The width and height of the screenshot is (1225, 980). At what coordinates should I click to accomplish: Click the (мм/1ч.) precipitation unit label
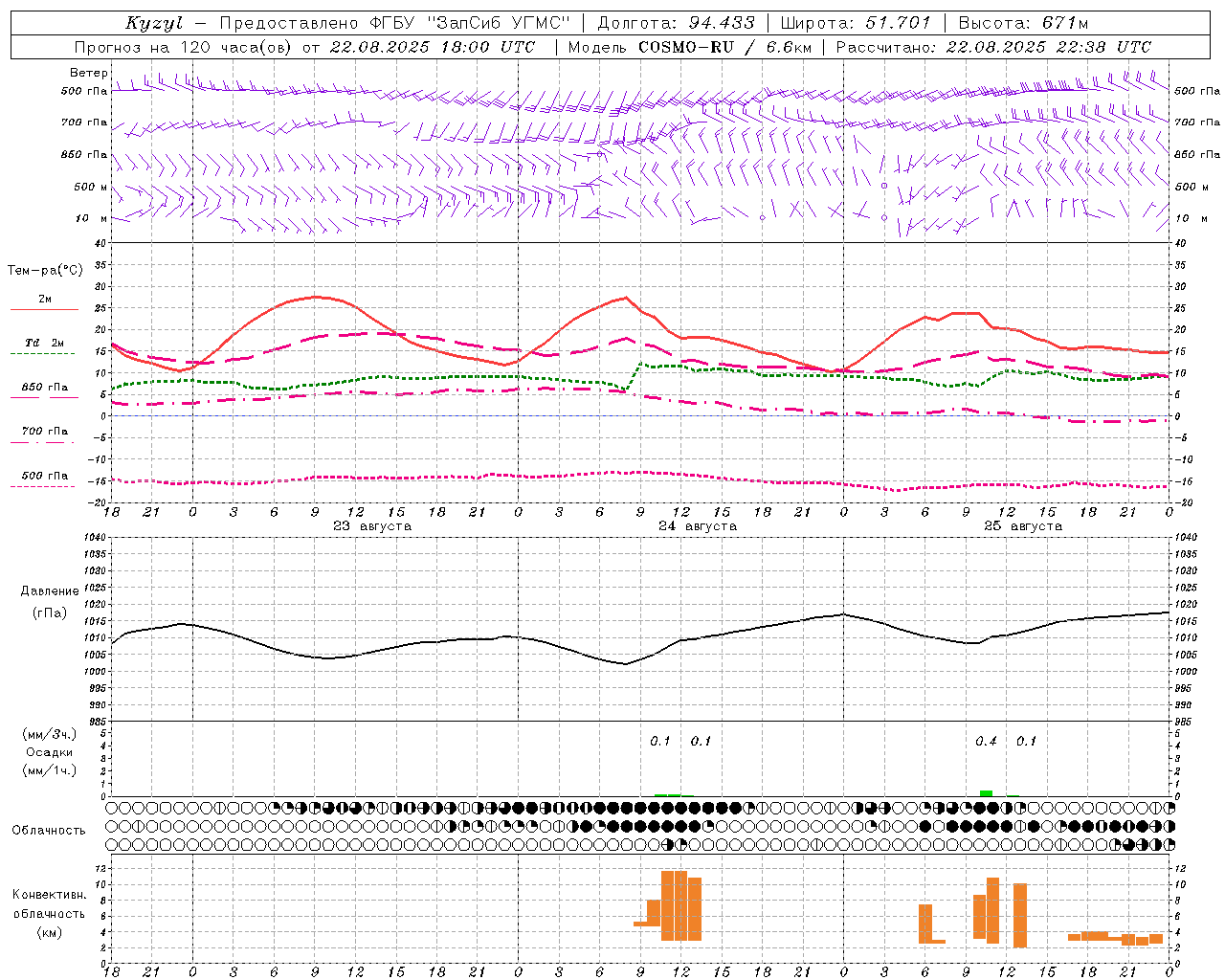(x=50, y=770)
